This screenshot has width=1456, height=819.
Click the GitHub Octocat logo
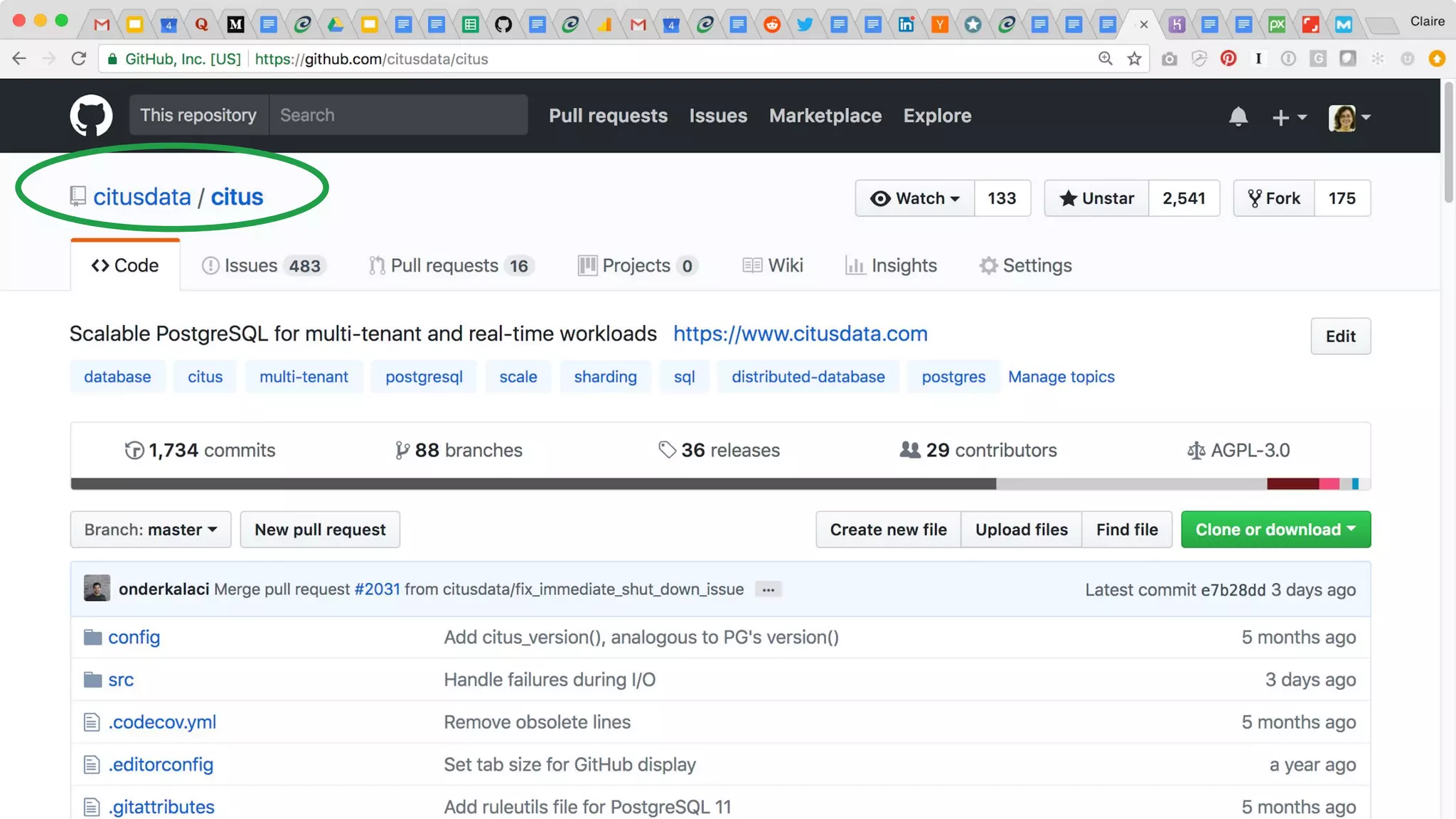(x=91, y=115)
